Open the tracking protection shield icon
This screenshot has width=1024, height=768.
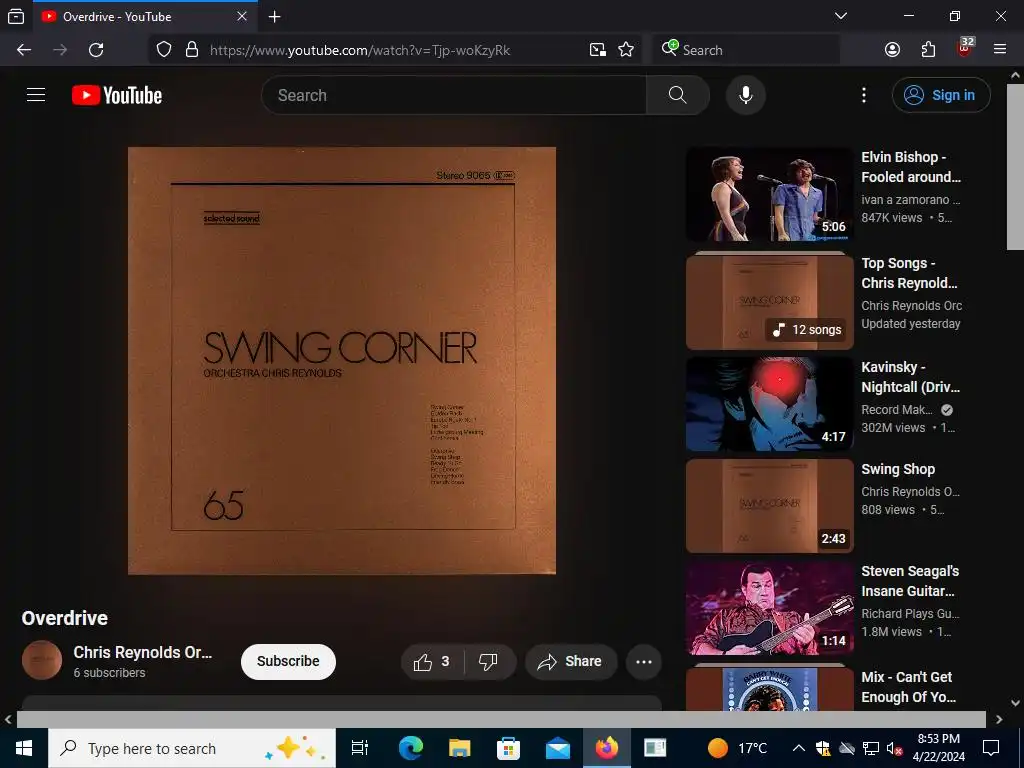coord(164,50)
